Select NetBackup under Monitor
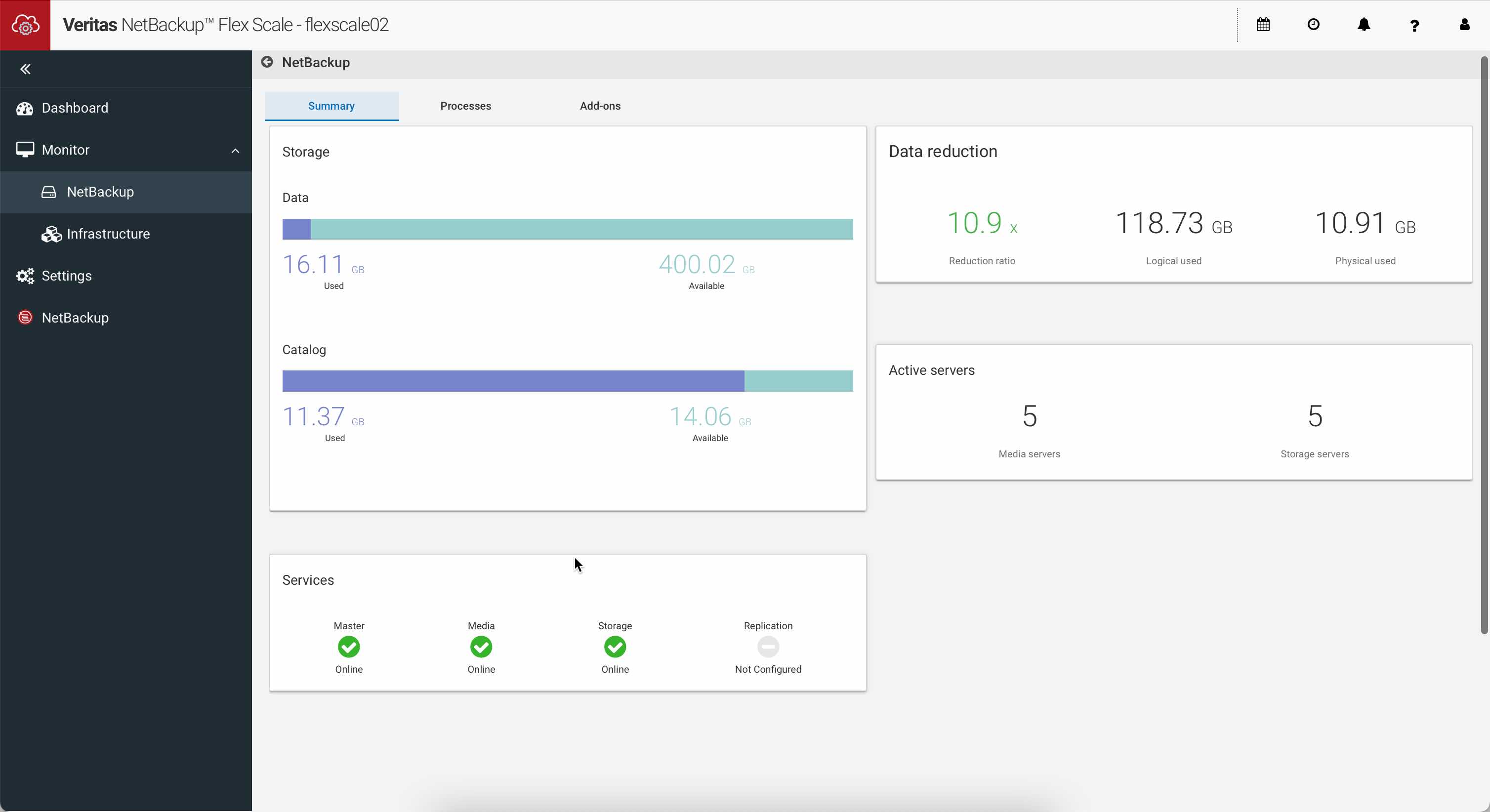 [125, 192]
